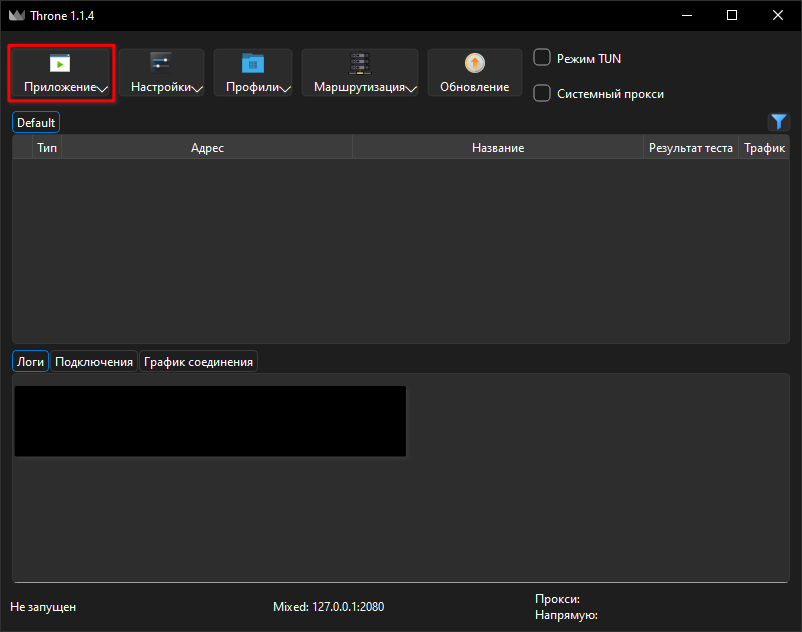Expand the Маршрутизация dropdown chevron

[x=411, y=89]
